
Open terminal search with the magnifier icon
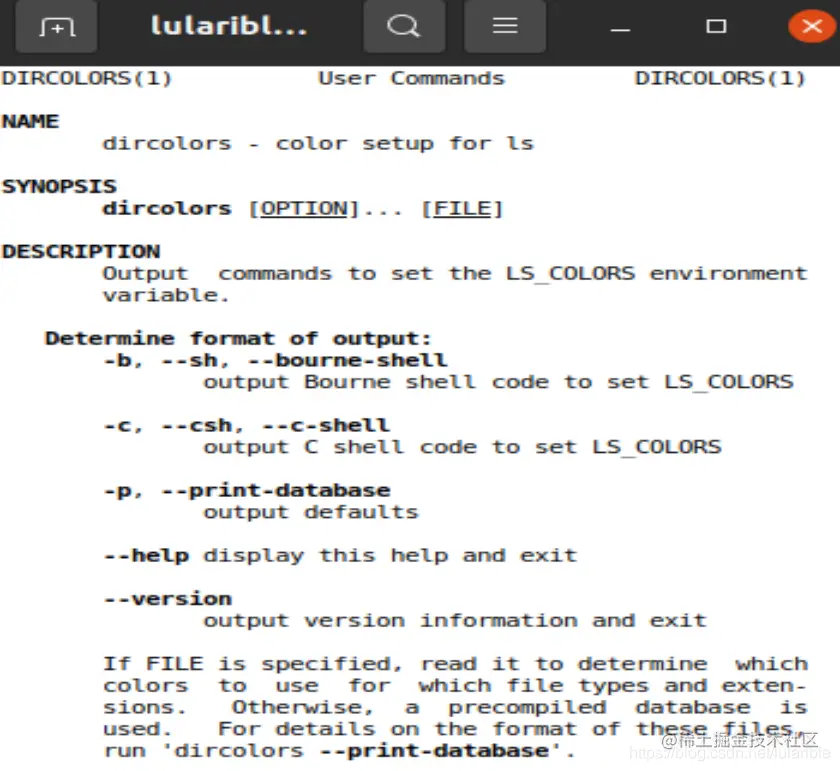coord(404,26)
